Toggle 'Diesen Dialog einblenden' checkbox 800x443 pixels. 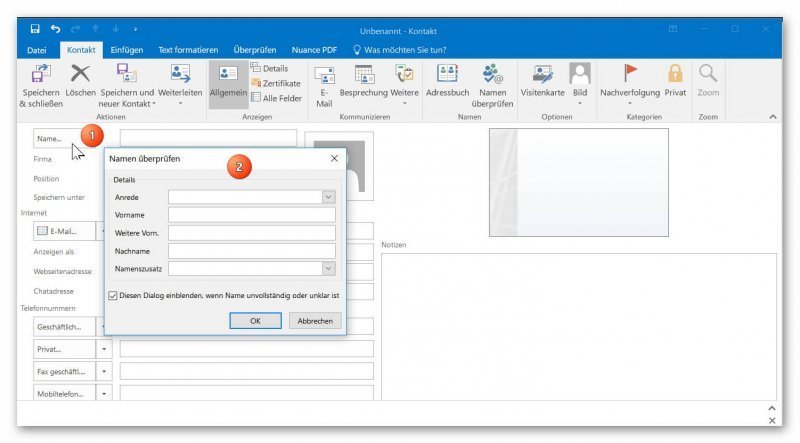point(113,296)
